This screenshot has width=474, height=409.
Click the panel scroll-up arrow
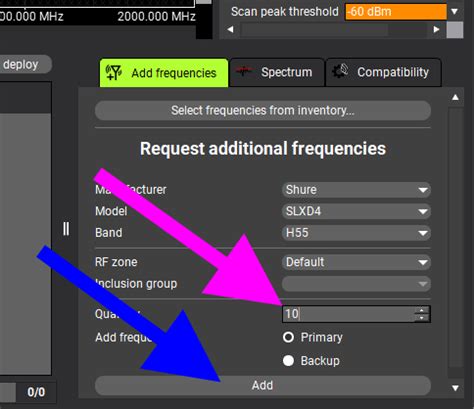pos(455,97)
